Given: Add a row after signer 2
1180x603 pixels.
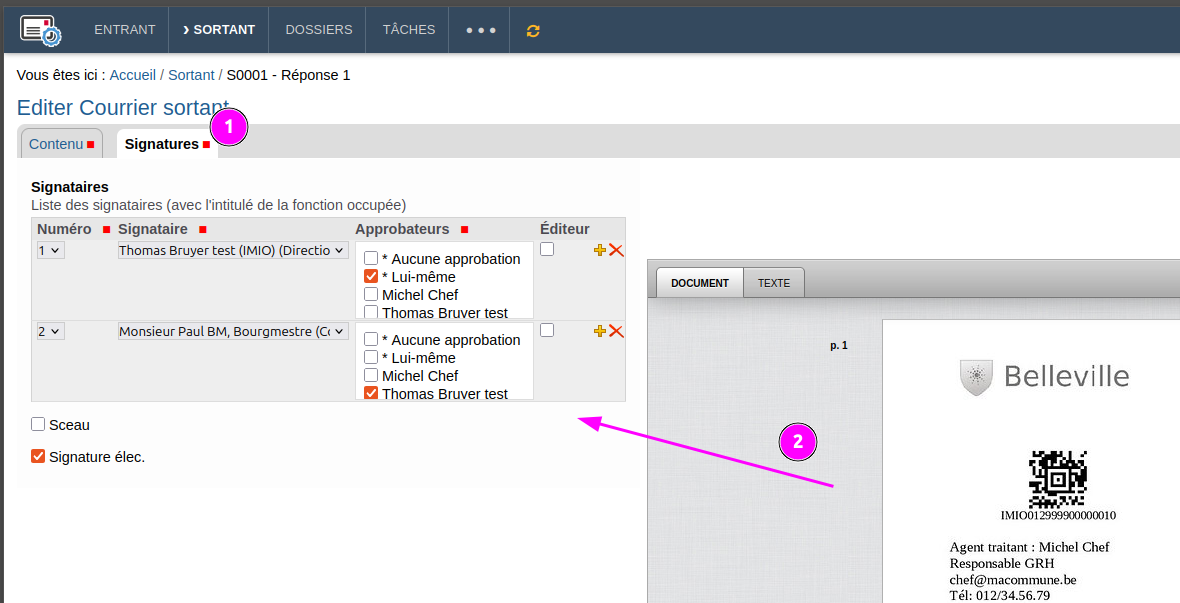Looking at the screenshot, I should [600, 331].
